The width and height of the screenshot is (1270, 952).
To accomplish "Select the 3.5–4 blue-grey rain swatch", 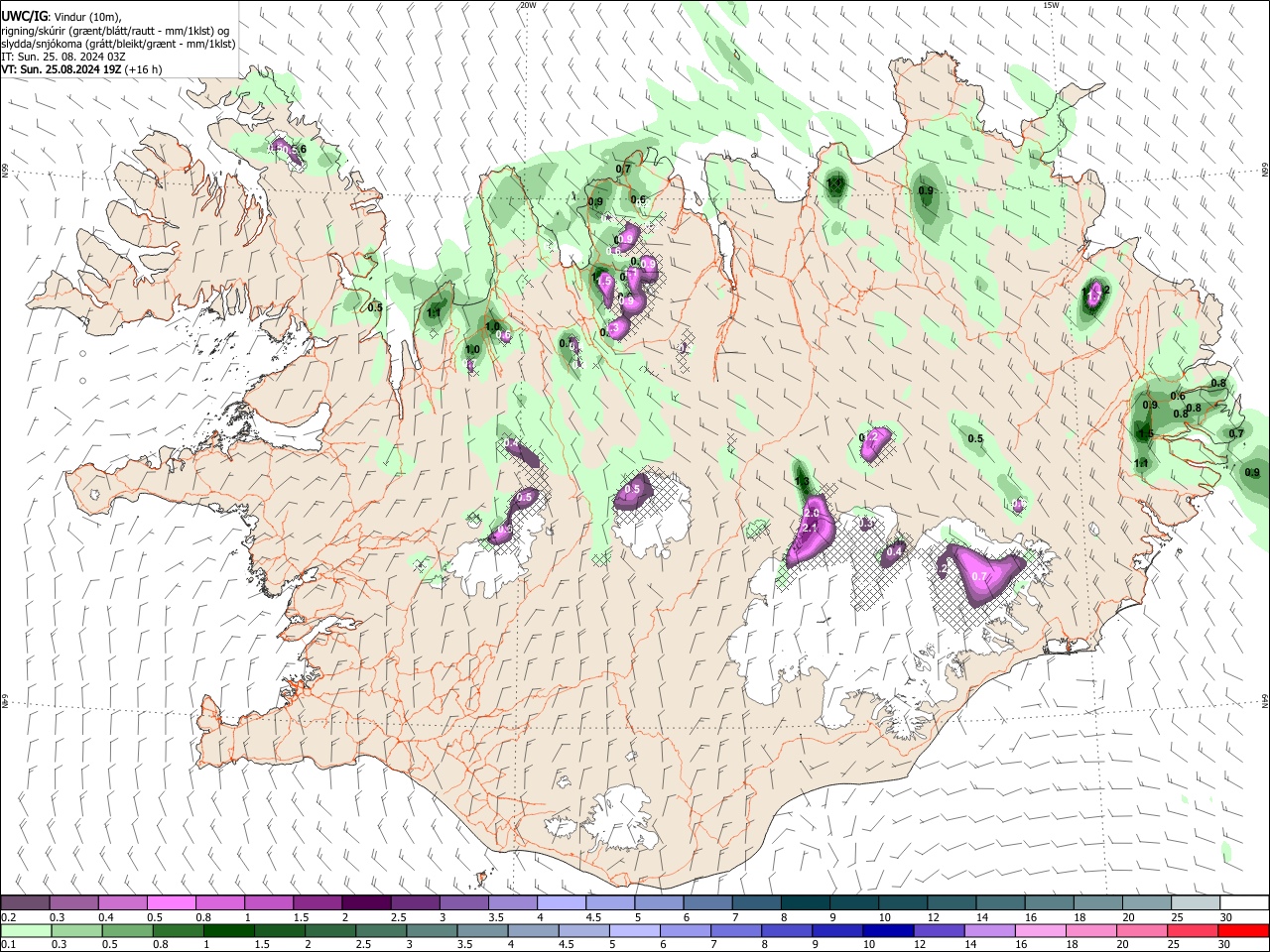I will point(481,930).
